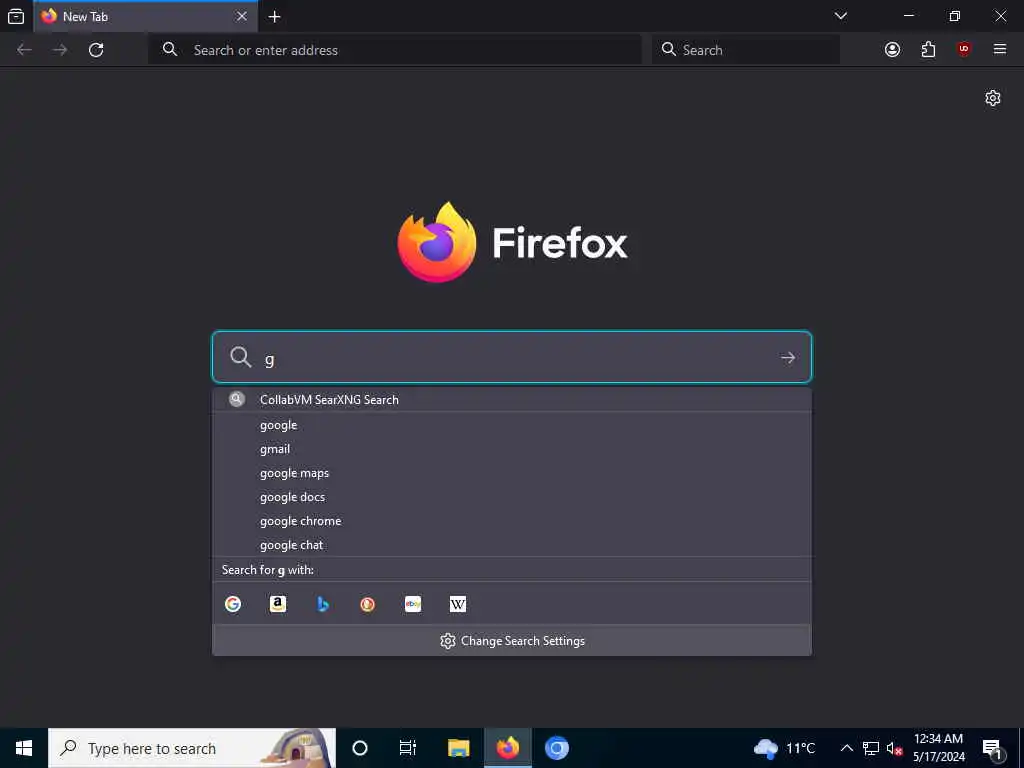Viewport: 1024px width, 768px height.
Task: Switch to Firefox on the taskbar
Action: coord(507,748)
